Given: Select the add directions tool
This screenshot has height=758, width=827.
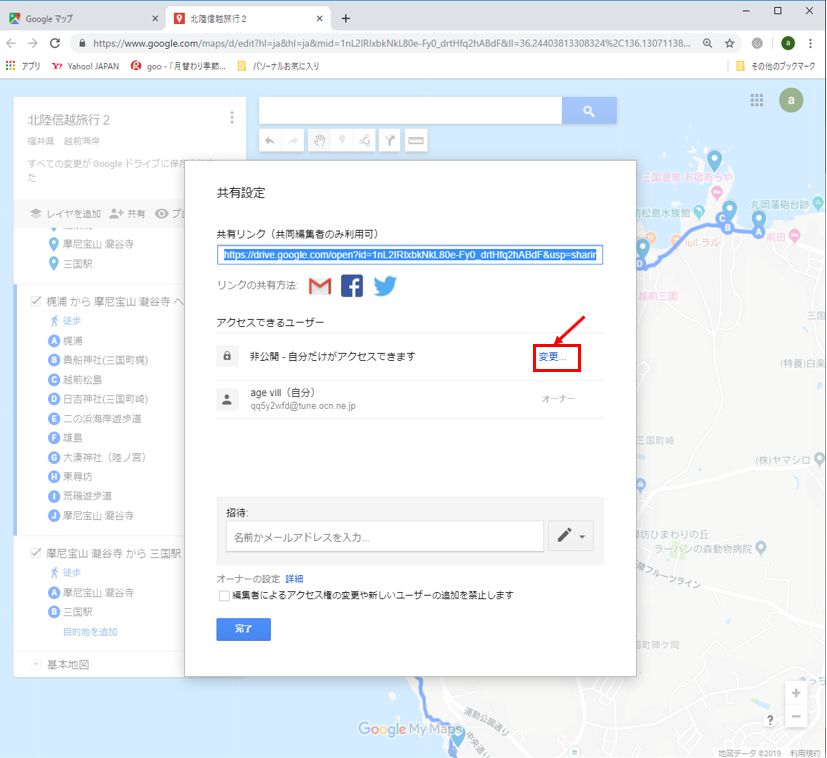Looking at the screenshot, I should coord(390,140).
